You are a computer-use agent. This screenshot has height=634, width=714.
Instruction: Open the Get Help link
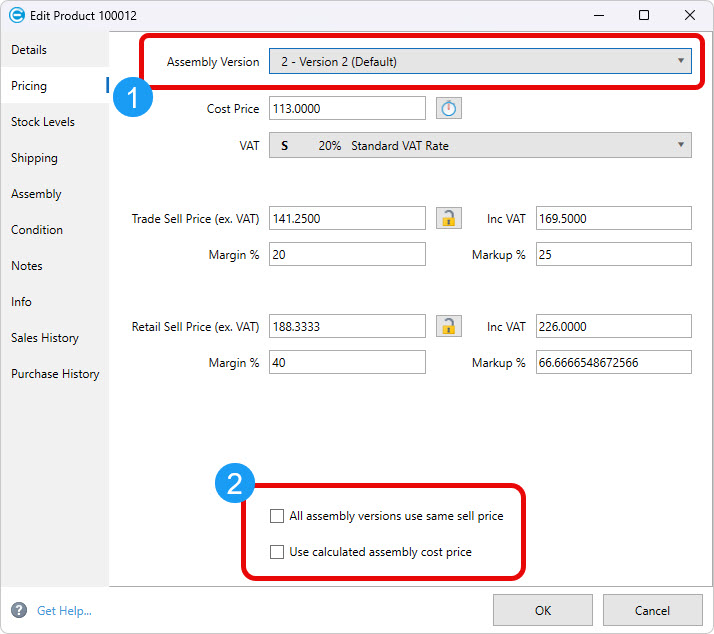pyautogui.click(x=64, y=610)
